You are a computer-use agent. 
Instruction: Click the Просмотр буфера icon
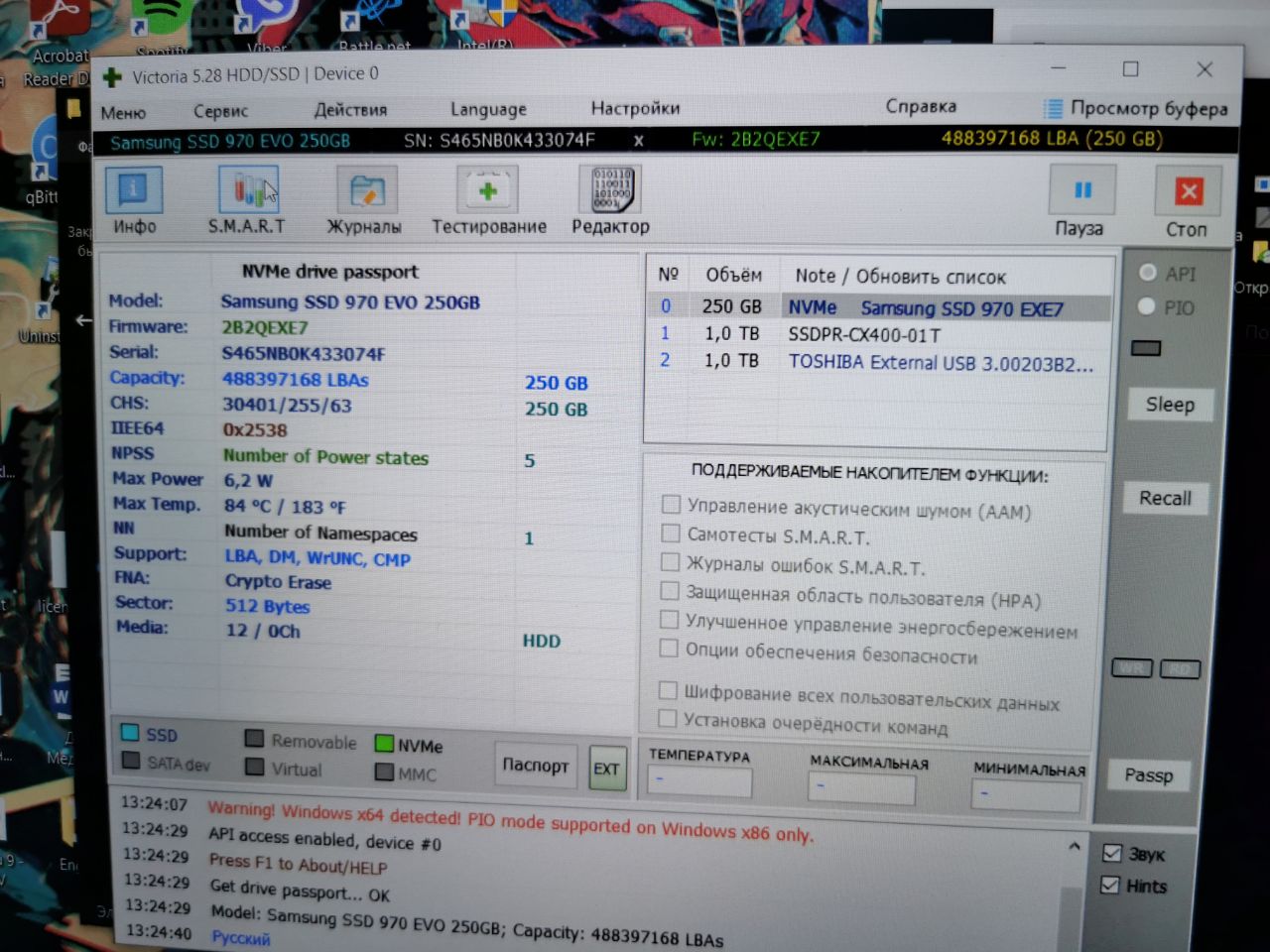pos(1053,108)
